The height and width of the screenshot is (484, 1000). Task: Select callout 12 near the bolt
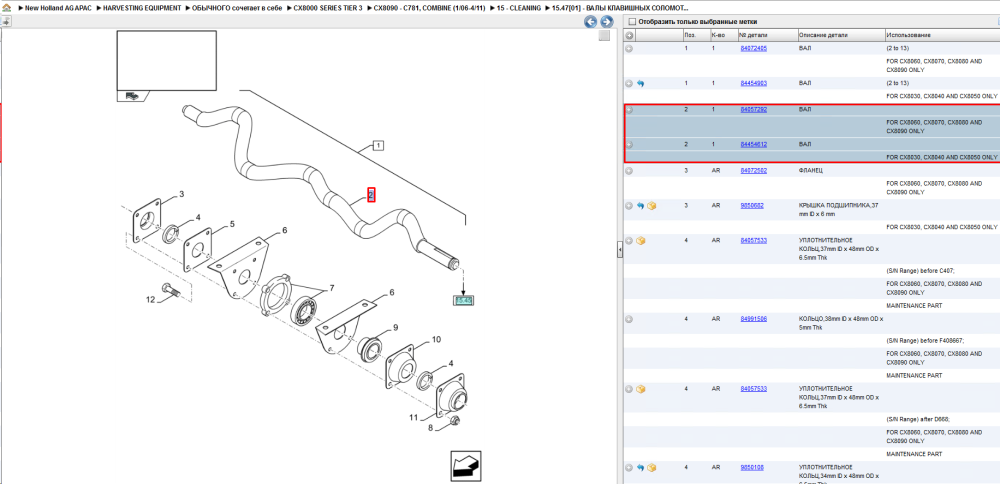(x=151, y=299)
